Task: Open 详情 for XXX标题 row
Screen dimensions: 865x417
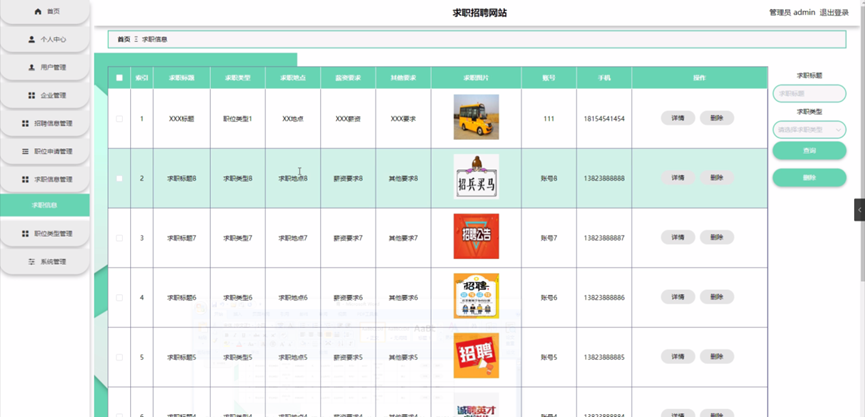Action: (678, 118)
